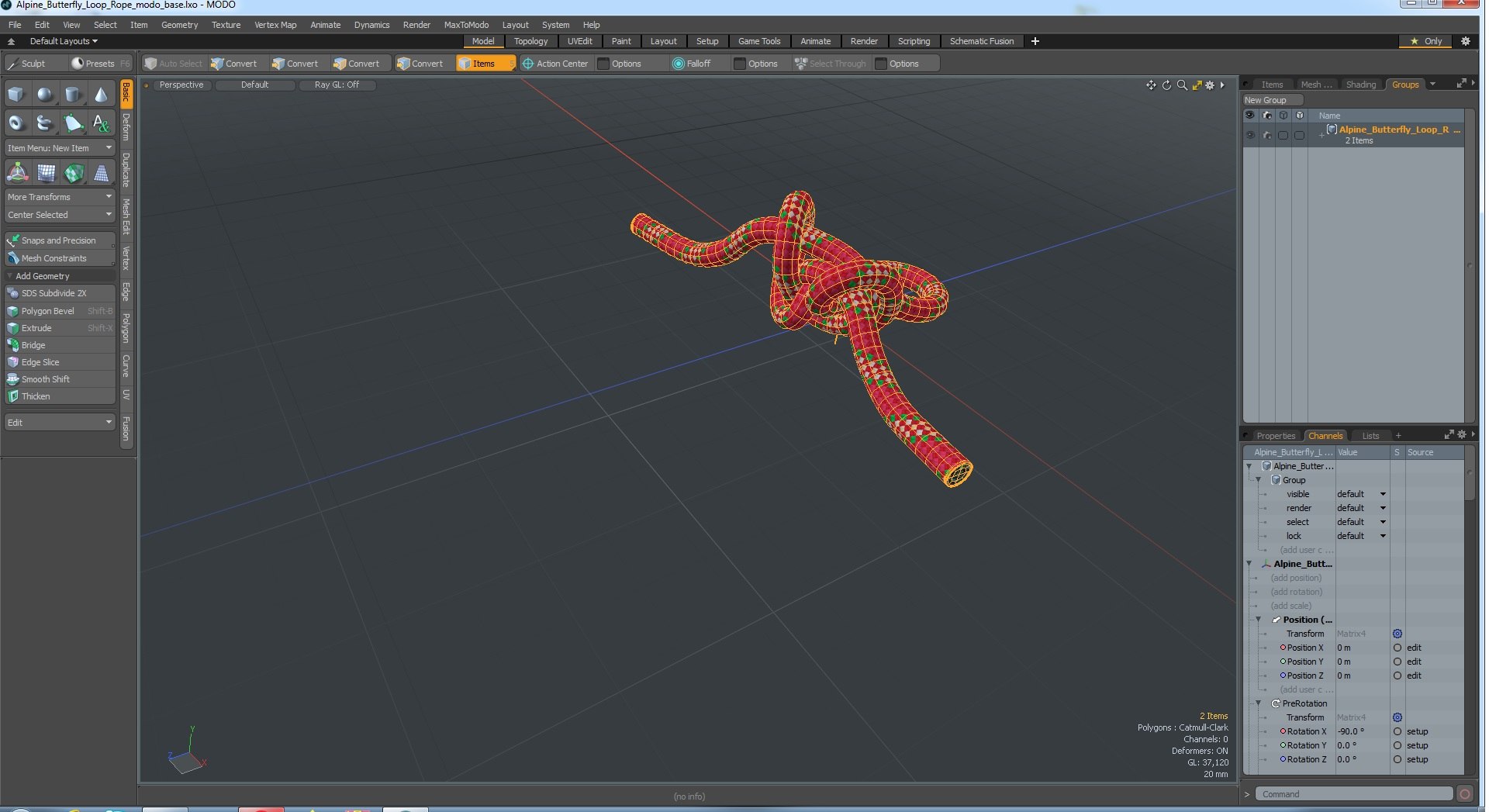This screenshot has height=812, width=1489.
Task: Click SDS Subdivide 2X button
Action: coord(60,293)
